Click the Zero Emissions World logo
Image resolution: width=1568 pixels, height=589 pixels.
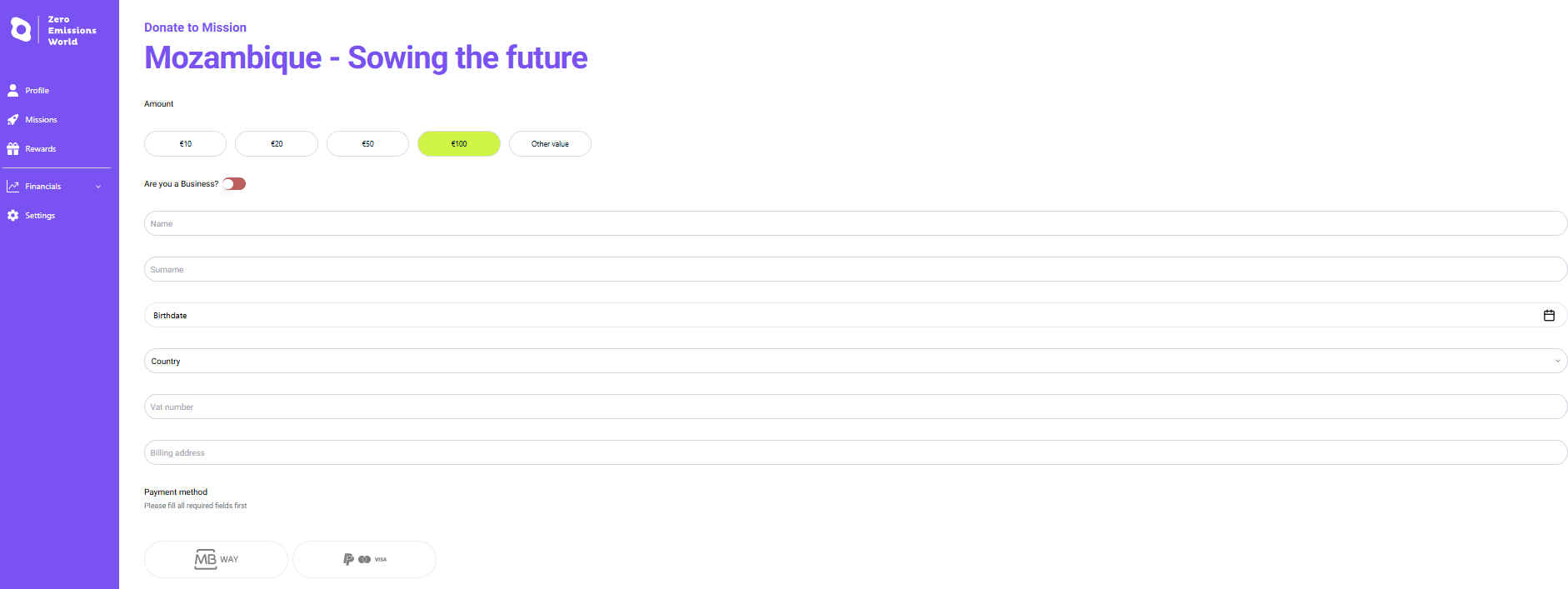click(53, 30)
